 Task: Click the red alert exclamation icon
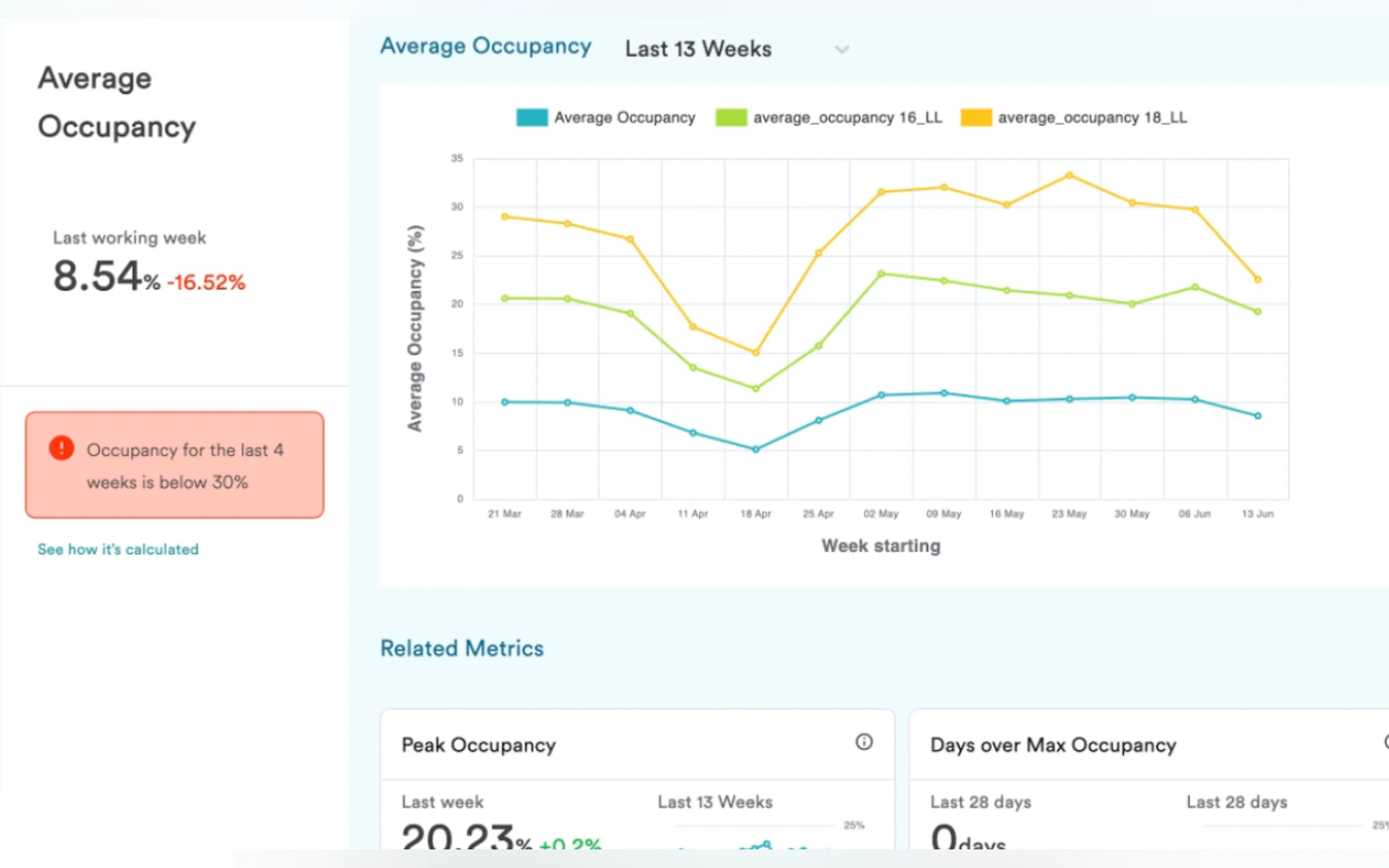[x=61, y=448]
